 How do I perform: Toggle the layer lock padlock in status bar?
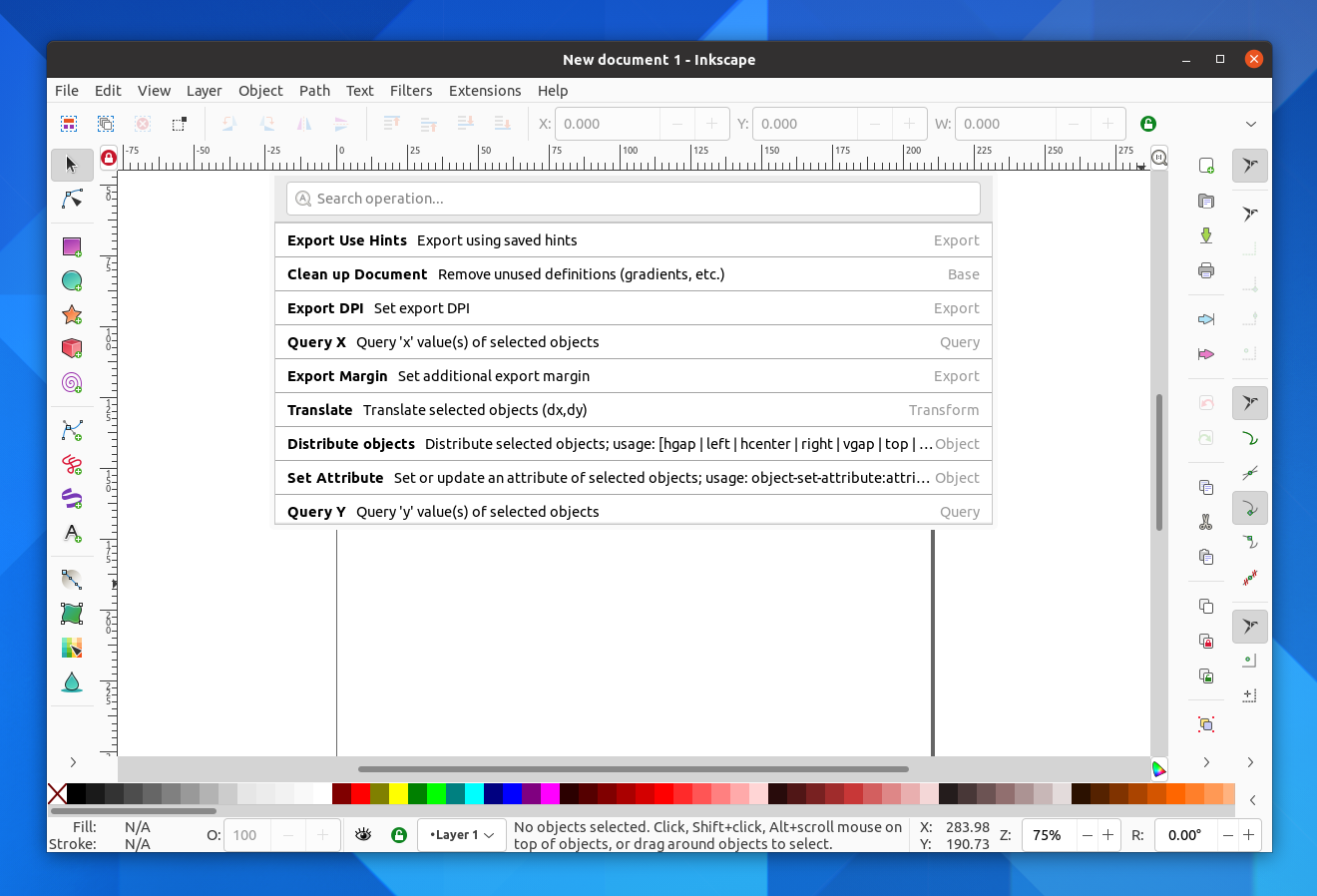tap(399, 834)
